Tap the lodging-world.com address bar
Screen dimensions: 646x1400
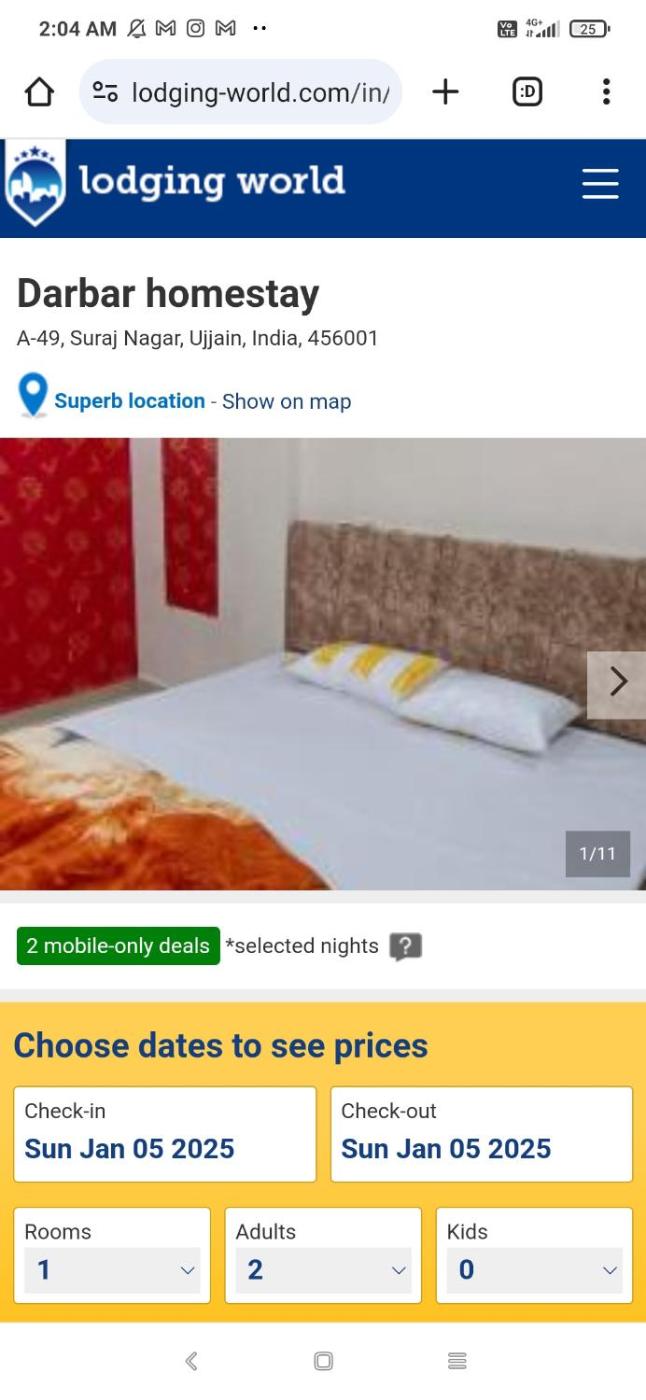point(240,92)
